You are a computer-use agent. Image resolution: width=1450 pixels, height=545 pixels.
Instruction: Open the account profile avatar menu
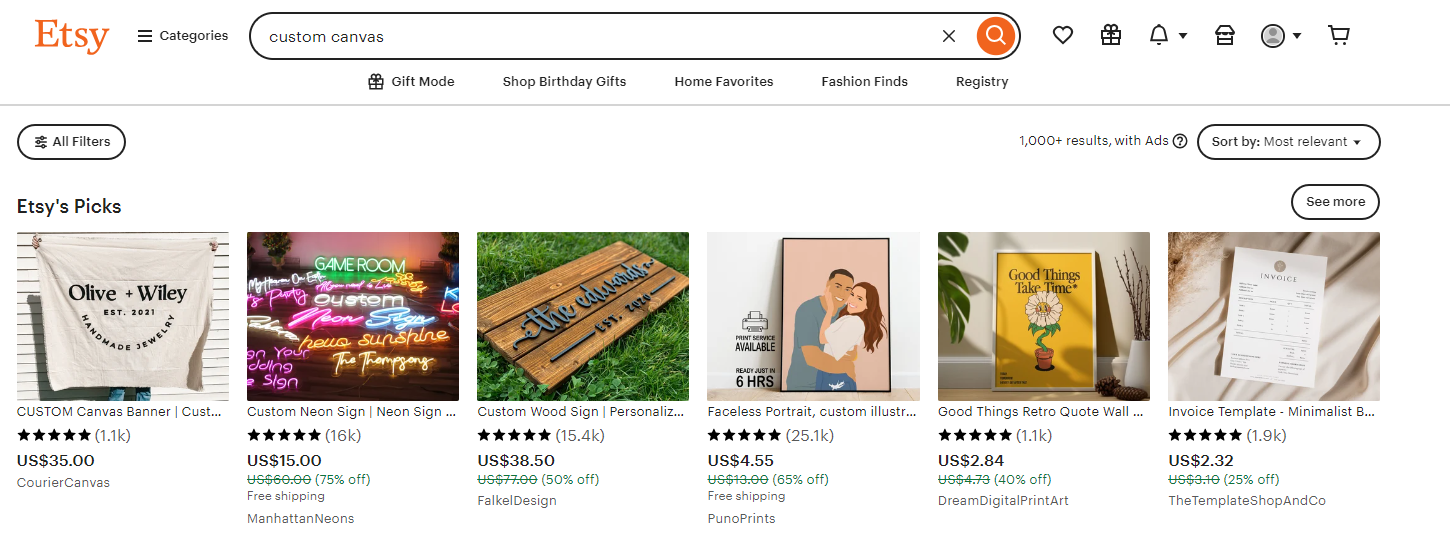[1281, 36]
